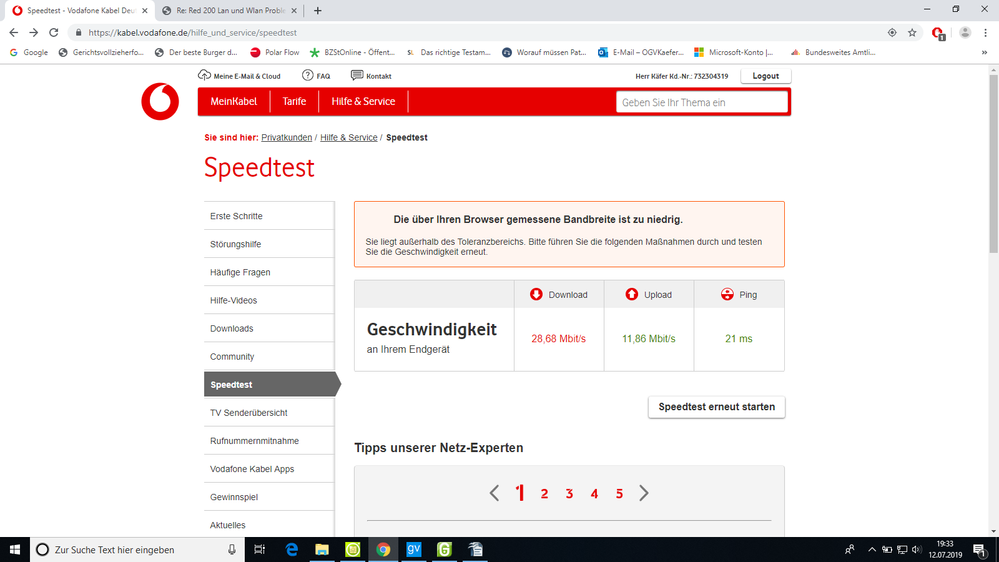
Task: Open the Chrome taskbar icon
Action: [383, 549]
